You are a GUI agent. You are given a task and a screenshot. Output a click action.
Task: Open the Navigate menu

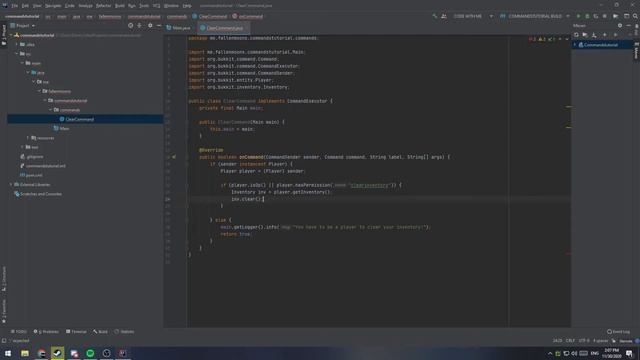tap(53, 6)
